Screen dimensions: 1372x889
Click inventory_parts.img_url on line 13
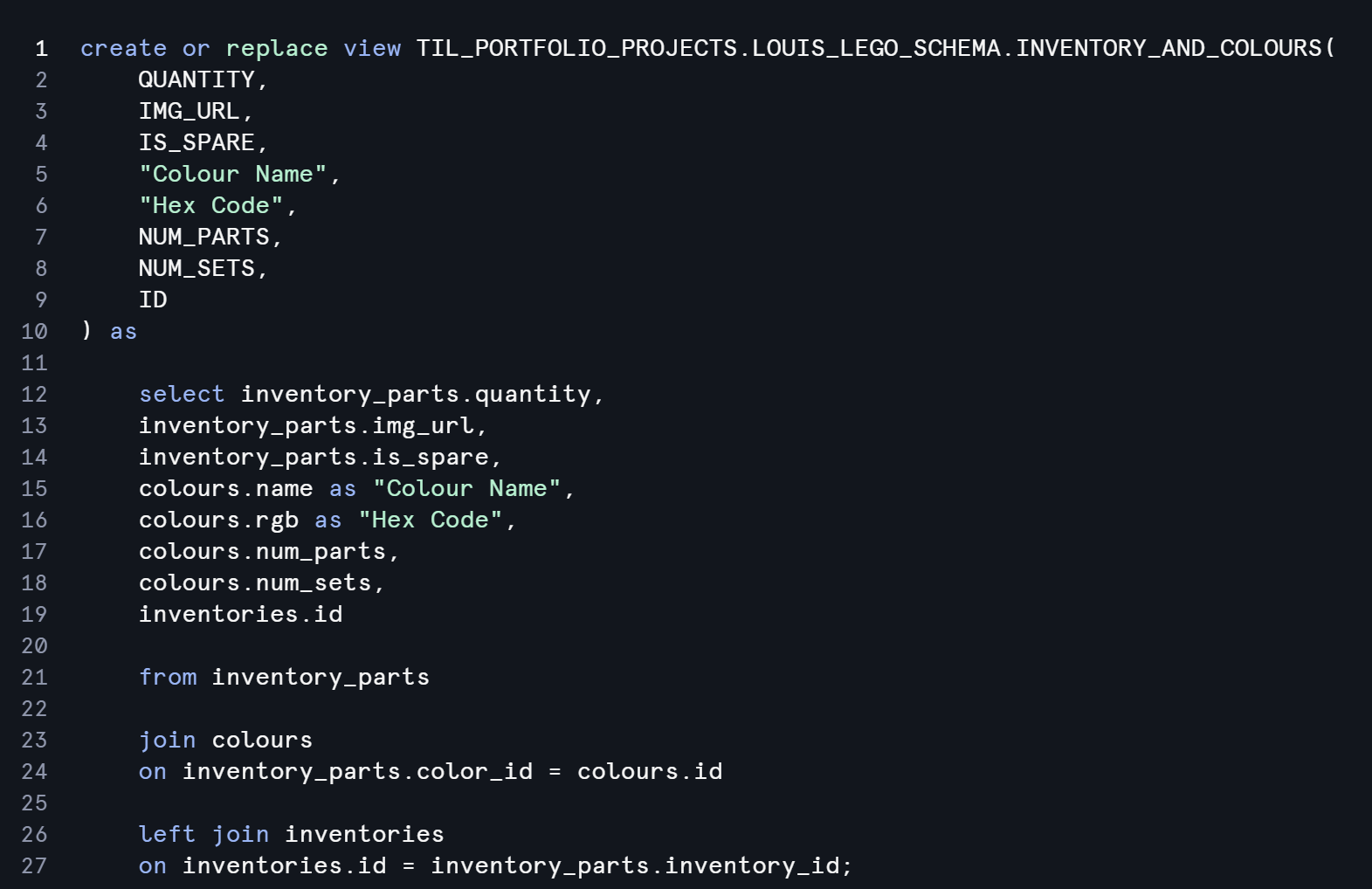[307, 426]
